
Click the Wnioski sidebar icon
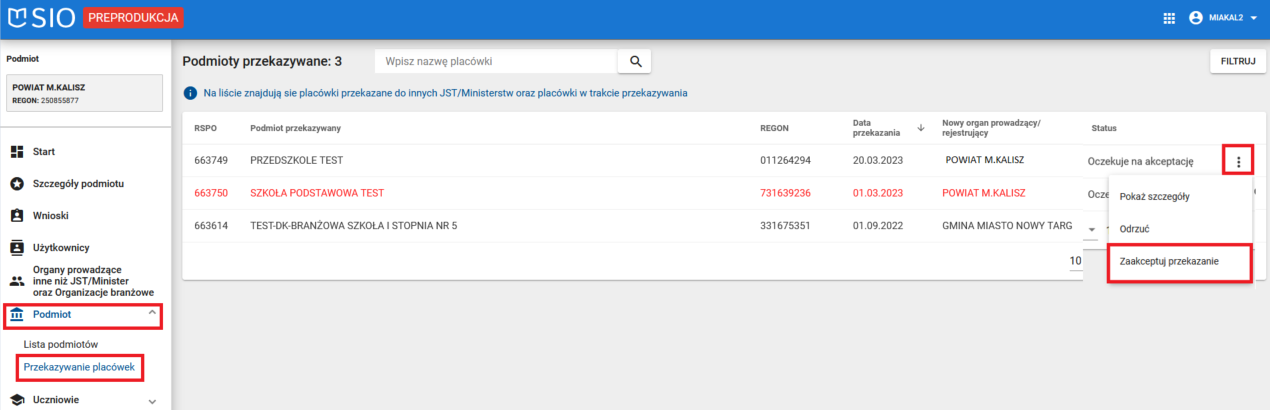[16, 216]
